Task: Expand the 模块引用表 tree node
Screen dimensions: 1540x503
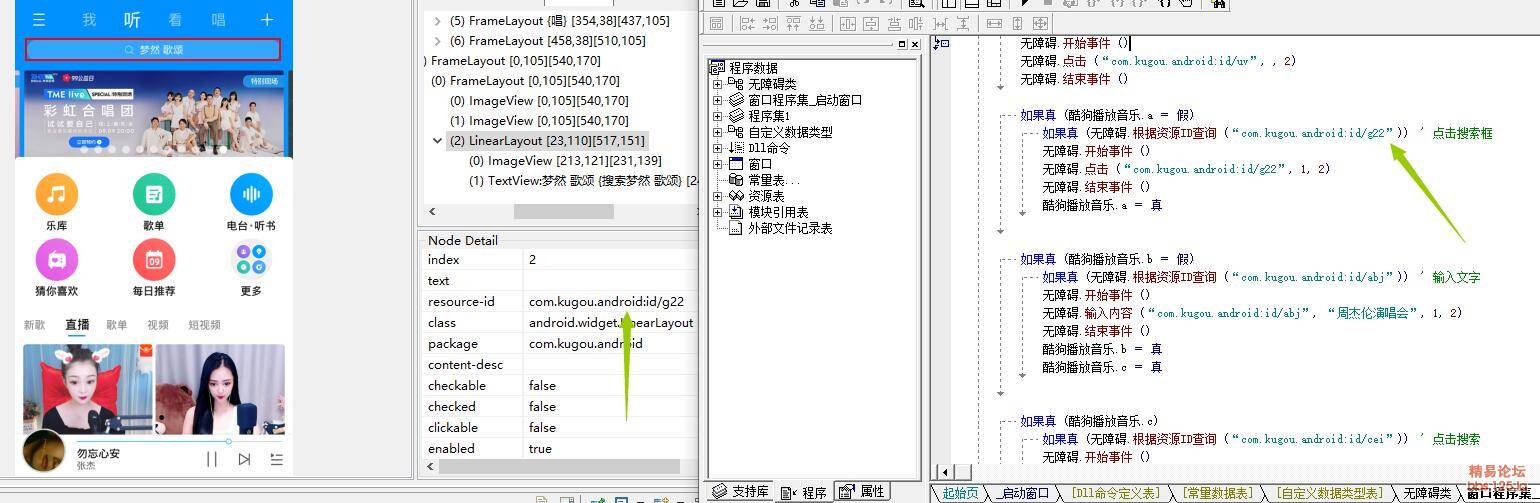Action: point(717,212)
